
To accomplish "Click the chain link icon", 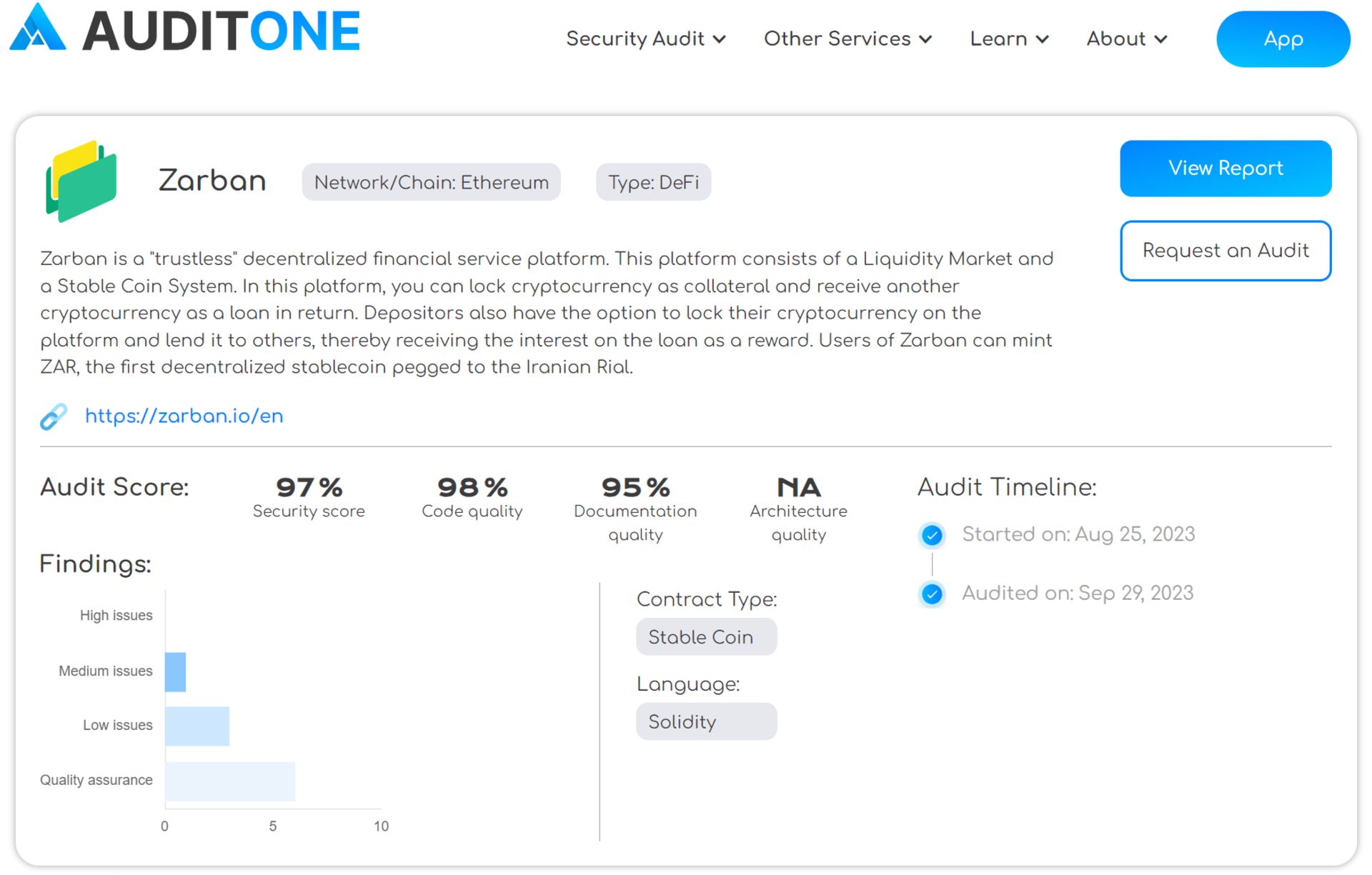I will coord(54,416).
